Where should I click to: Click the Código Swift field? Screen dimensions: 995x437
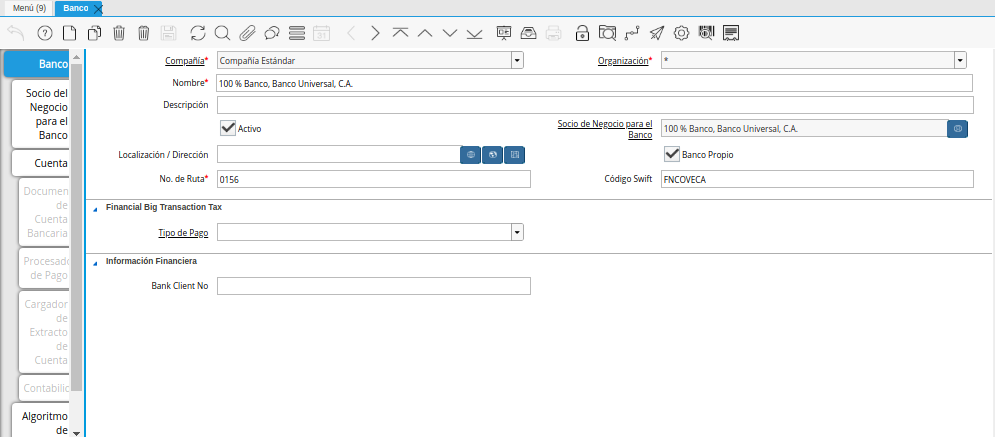coord(817,179)
